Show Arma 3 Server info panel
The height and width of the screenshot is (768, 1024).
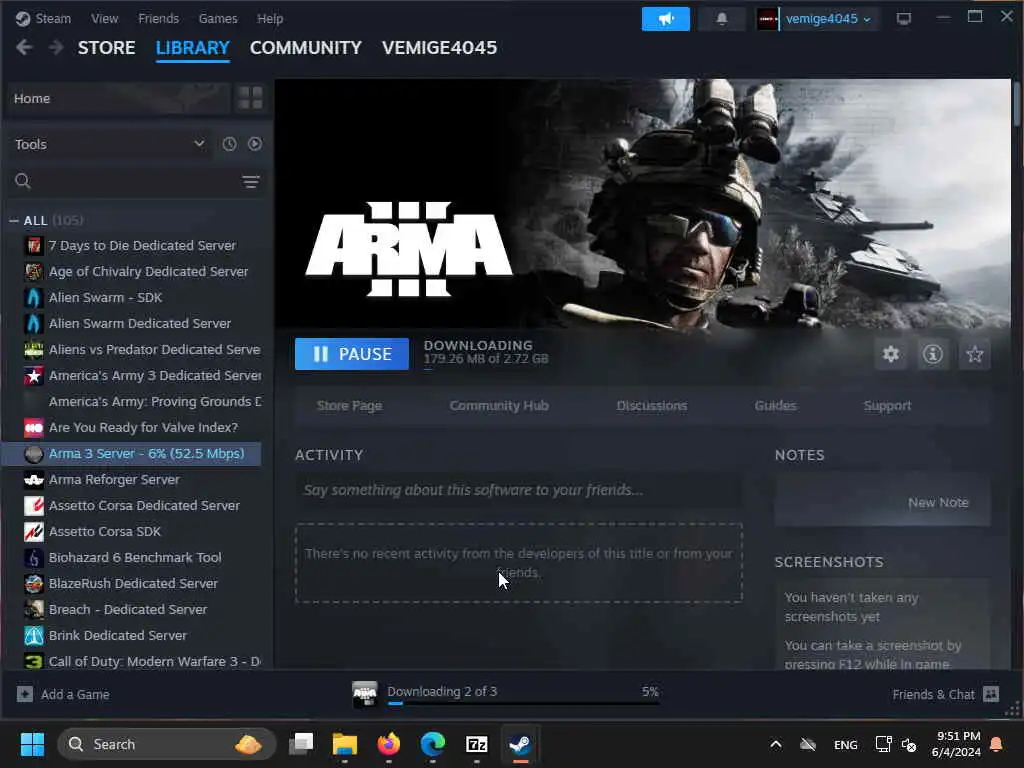[x=933, y=354]
